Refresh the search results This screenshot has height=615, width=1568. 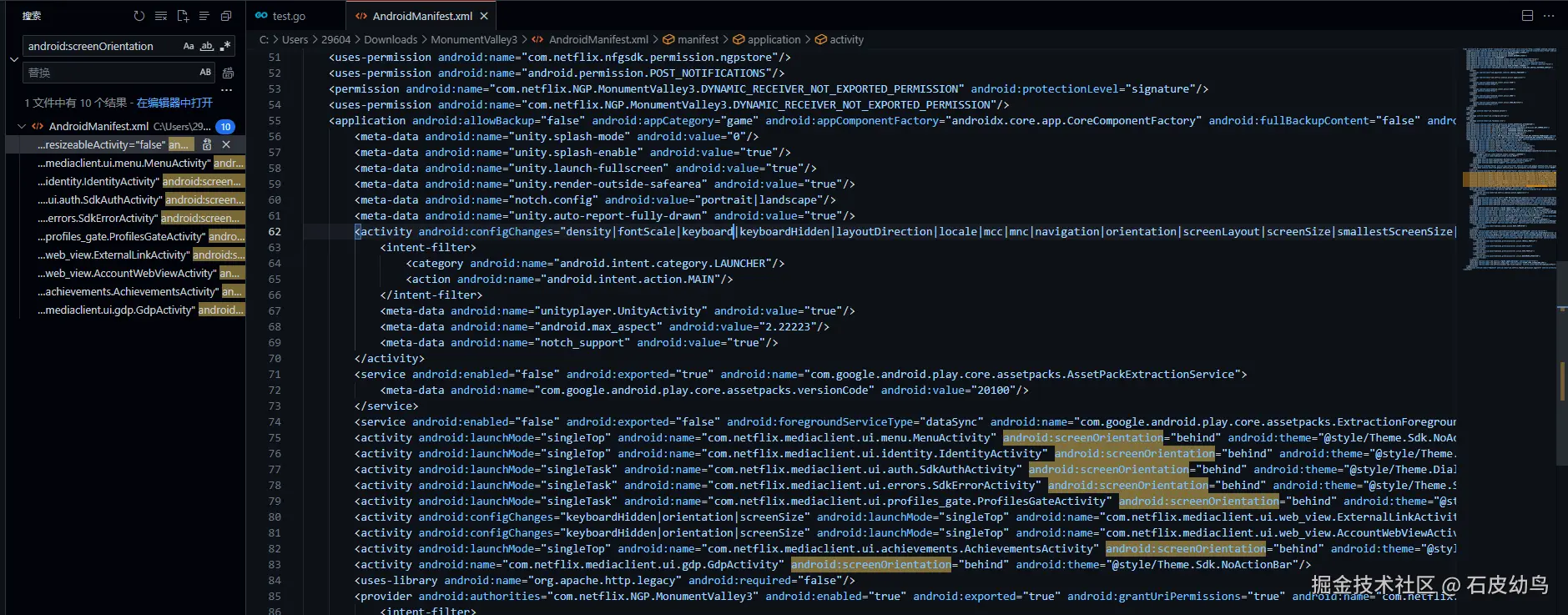coord(139,16)
